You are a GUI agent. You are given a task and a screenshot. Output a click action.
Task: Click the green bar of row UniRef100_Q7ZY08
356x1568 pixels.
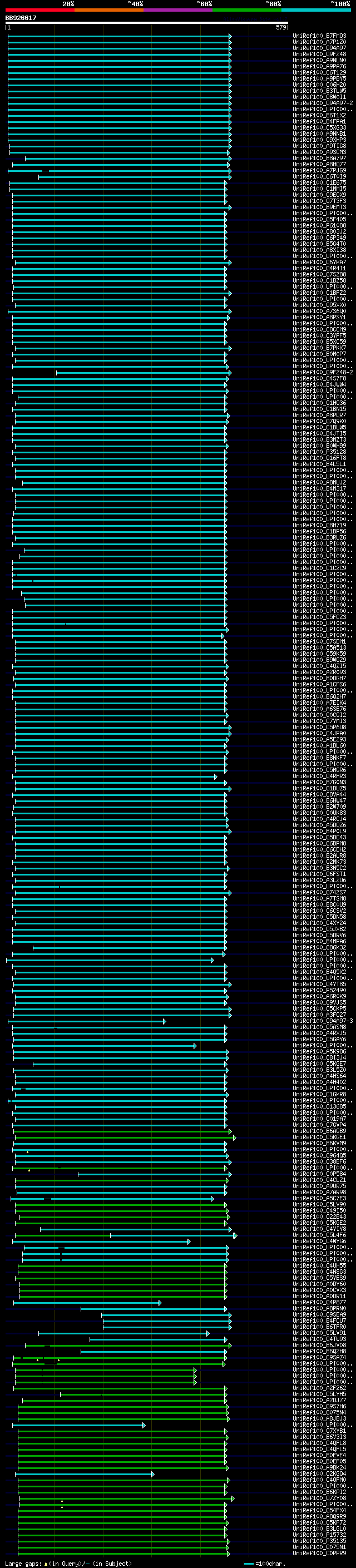pos(127,1498)
